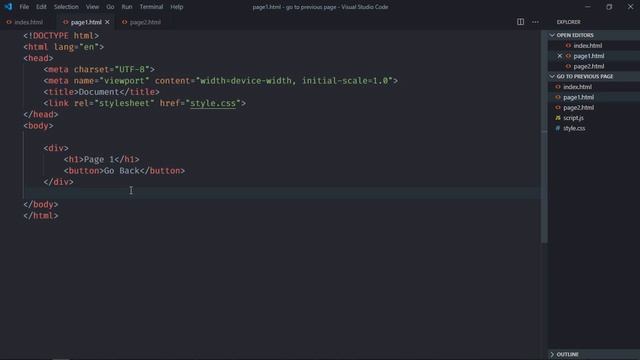The height and width of the screenshot is (360, 640).
Task: Click the closing html tag
Action: pyautogui.click(x=41, y=216)
